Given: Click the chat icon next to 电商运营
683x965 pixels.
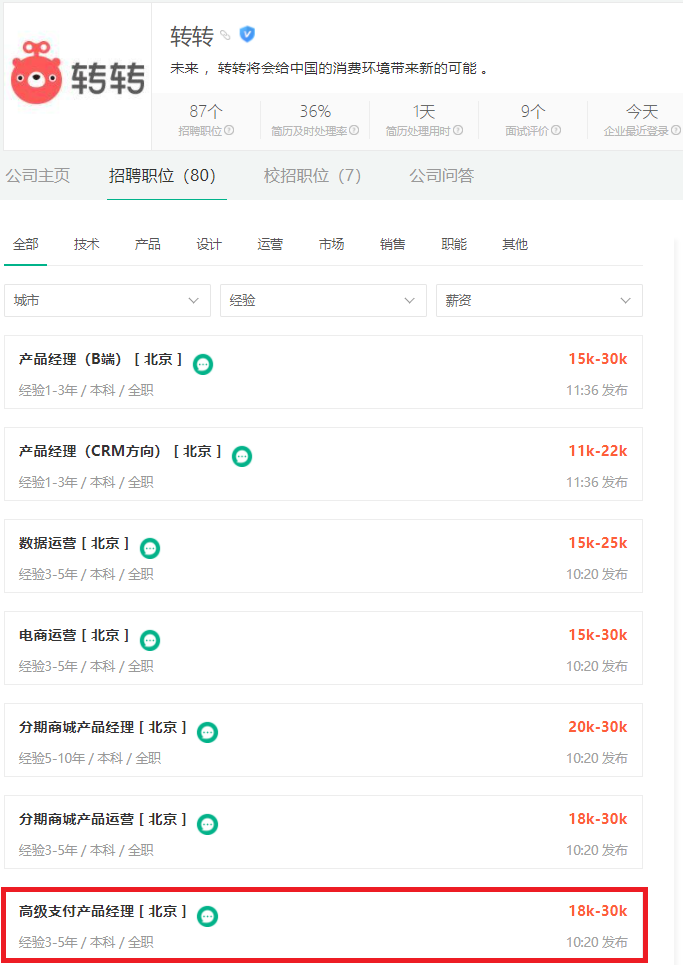Looking at the screenshot, I should click(x=149, y=640).
